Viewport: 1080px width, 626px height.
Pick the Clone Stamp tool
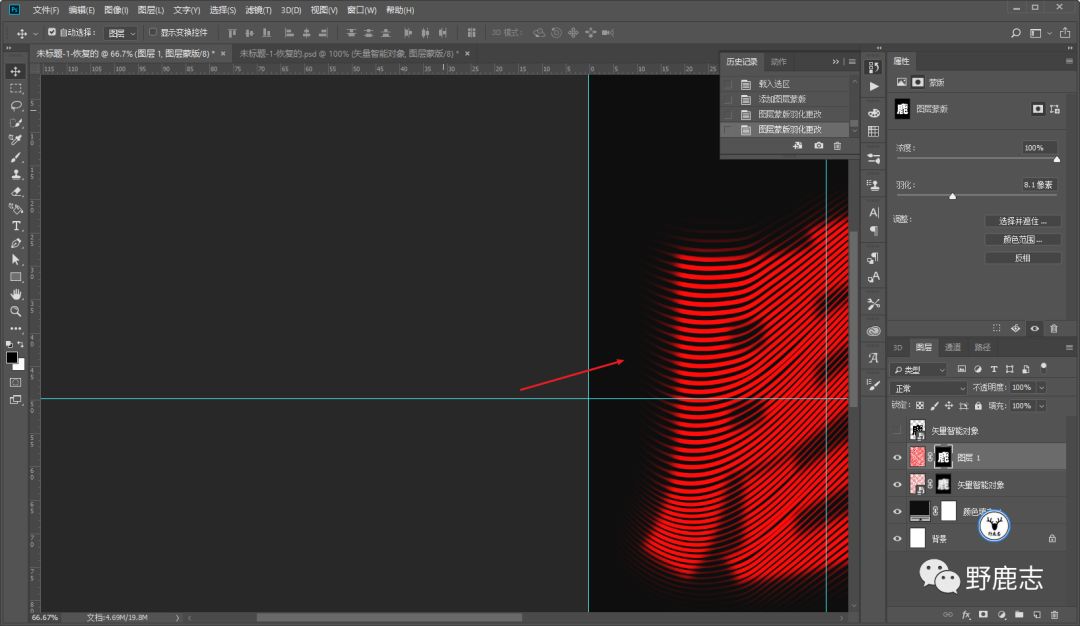16,174
